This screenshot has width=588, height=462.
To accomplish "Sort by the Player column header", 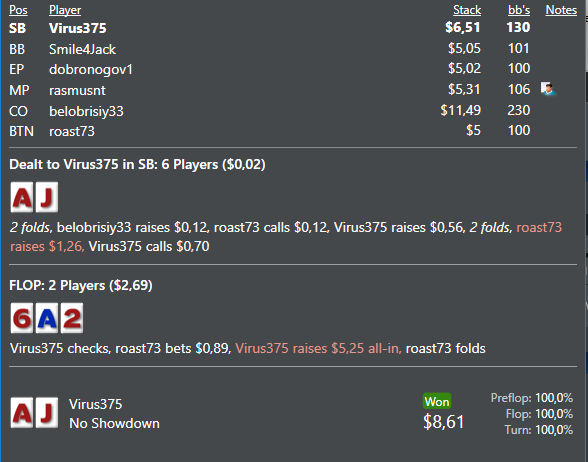I will tap(65, 10).
